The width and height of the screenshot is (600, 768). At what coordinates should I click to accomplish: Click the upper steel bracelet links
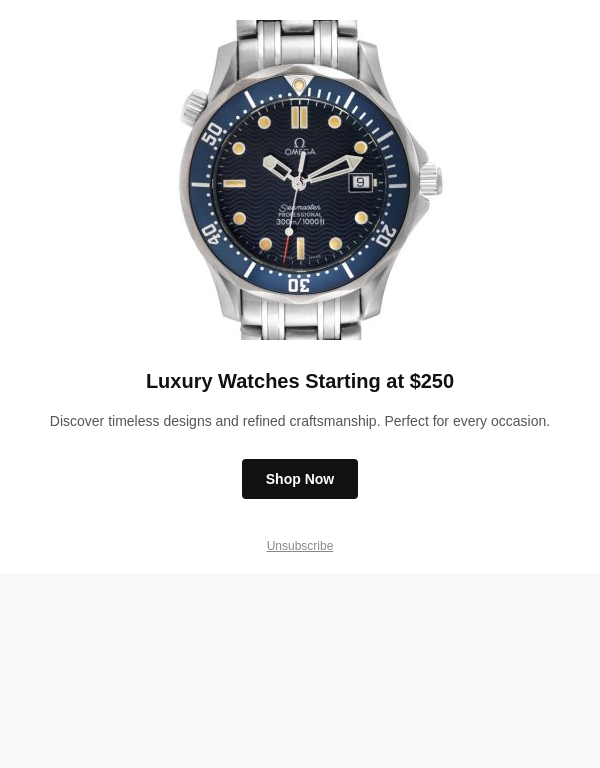click(x=297, y=42)
